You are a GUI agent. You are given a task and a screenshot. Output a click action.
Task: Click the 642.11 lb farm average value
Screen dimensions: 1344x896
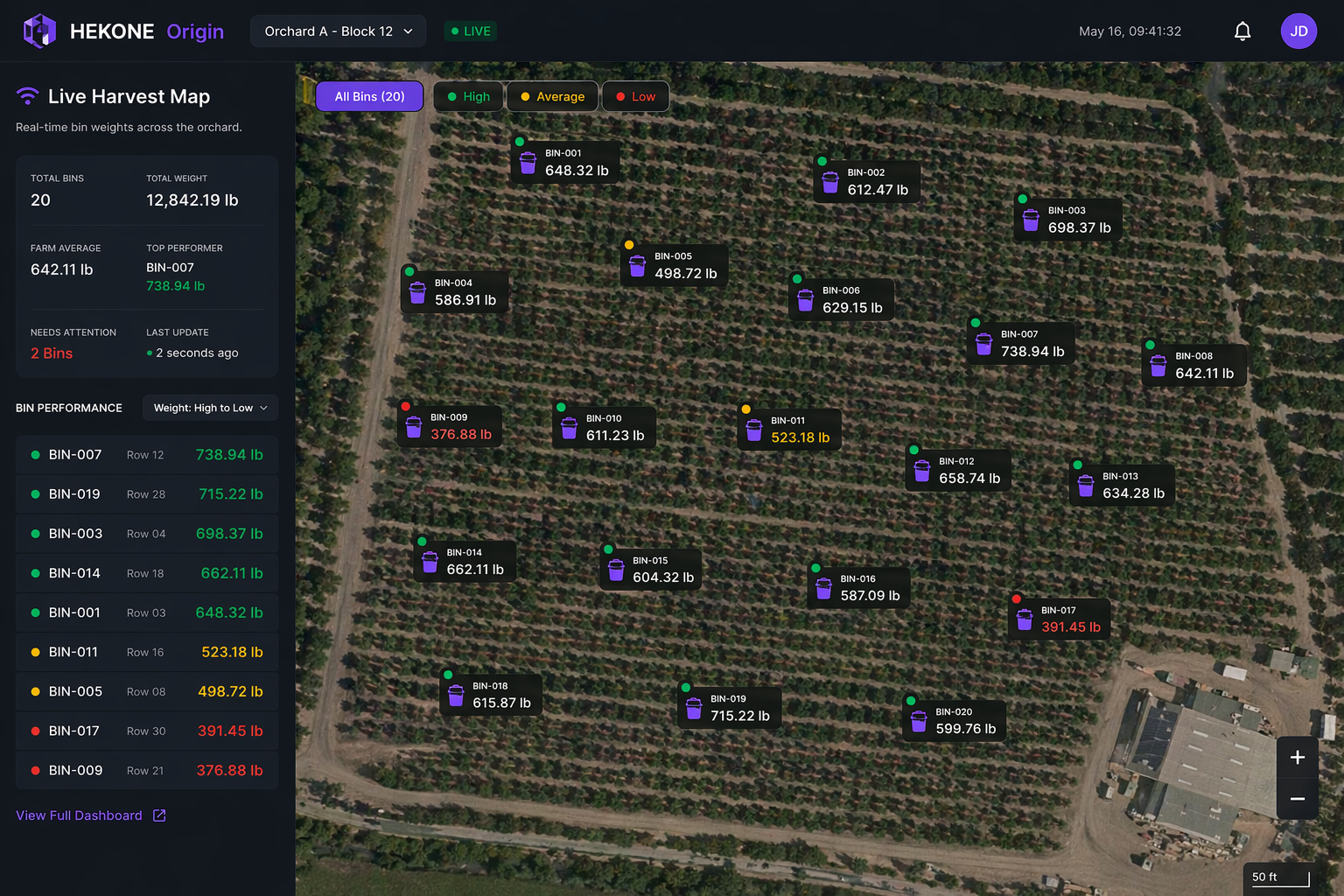(x=61, y=269)
